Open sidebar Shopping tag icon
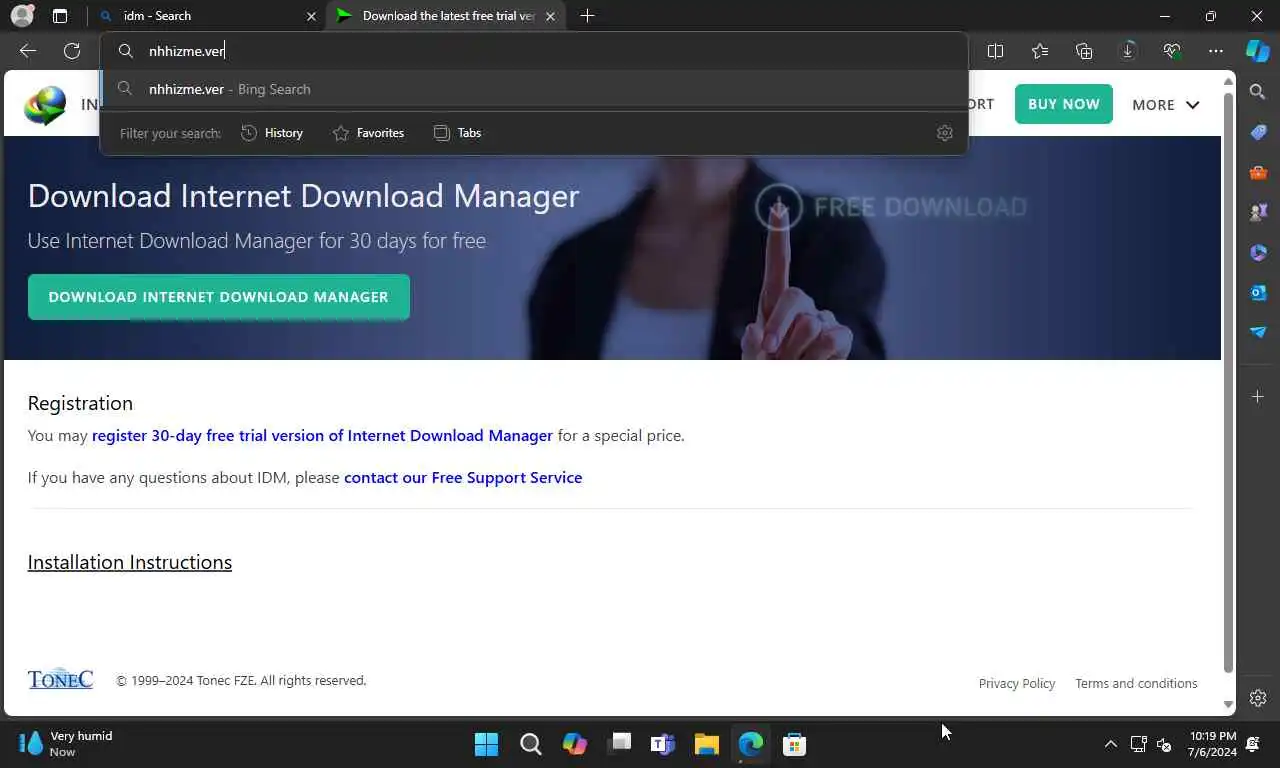The height and width of the screenshot is (768, 1280). click(1258, 132)
